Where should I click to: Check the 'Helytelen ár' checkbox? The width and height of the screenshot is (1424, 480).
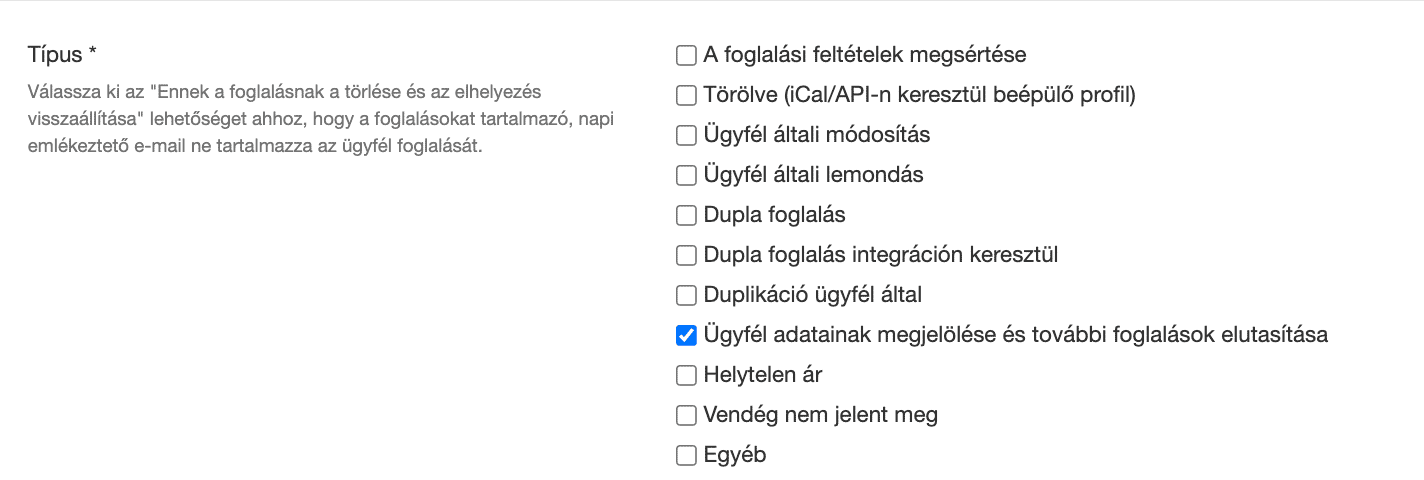pyautogui.click(x=686, y=375)
